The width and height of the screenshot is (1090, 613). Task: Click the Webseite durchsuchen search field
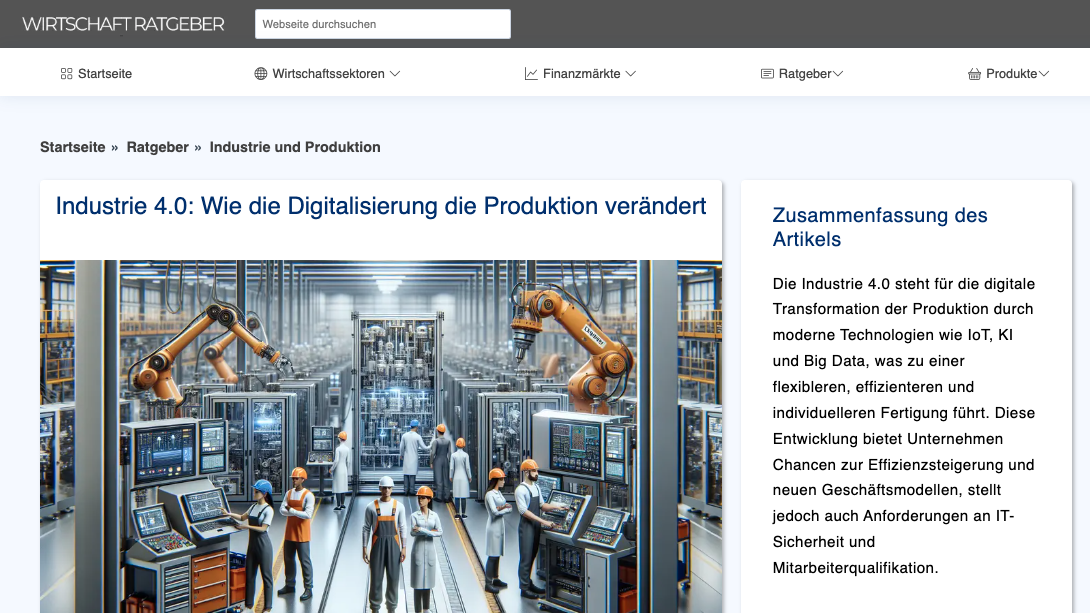coord(383,24)
